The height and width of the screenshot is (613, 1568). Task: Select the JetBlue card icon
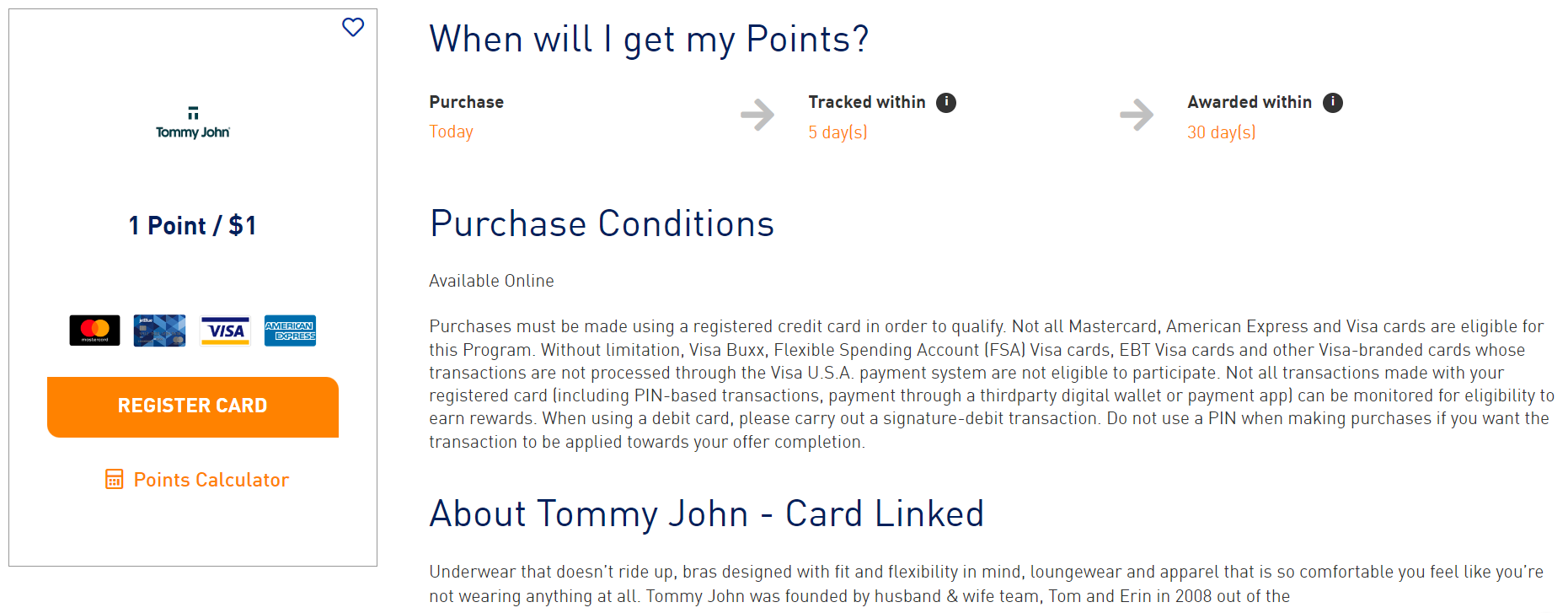click(x=159, y=330)
